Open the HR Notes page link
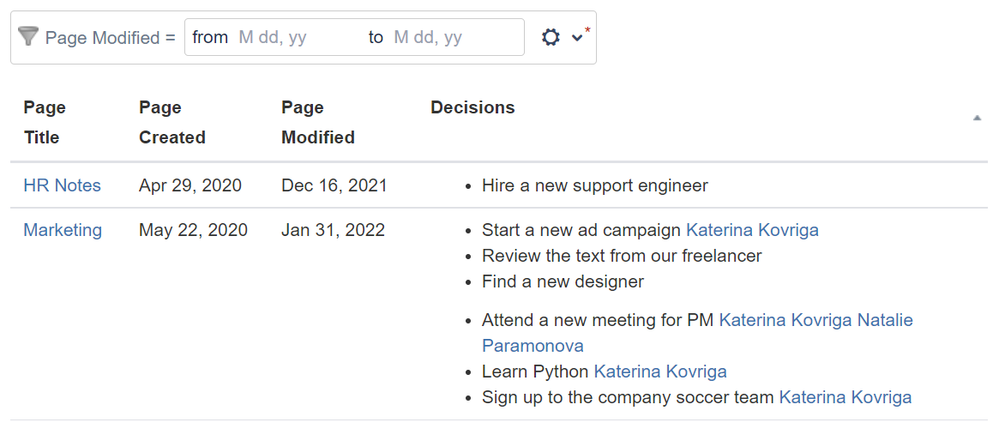 pyautogui.click(x=62, y=186)
